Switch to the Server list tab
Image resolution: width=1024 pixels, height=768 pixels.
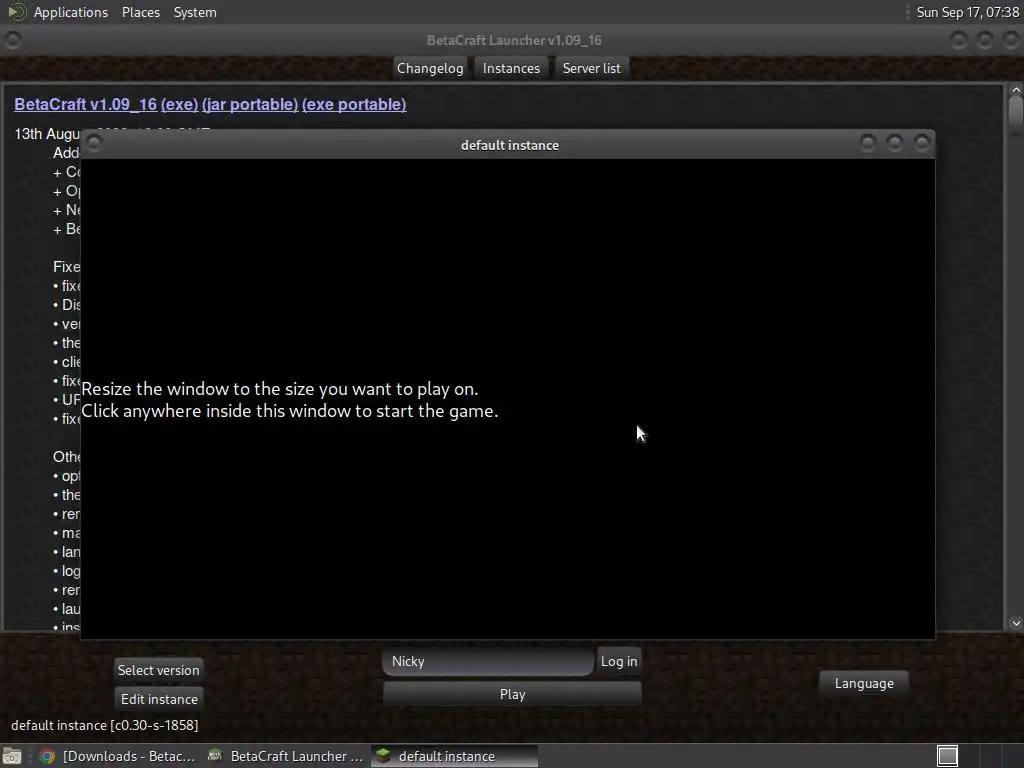[592, 69]
